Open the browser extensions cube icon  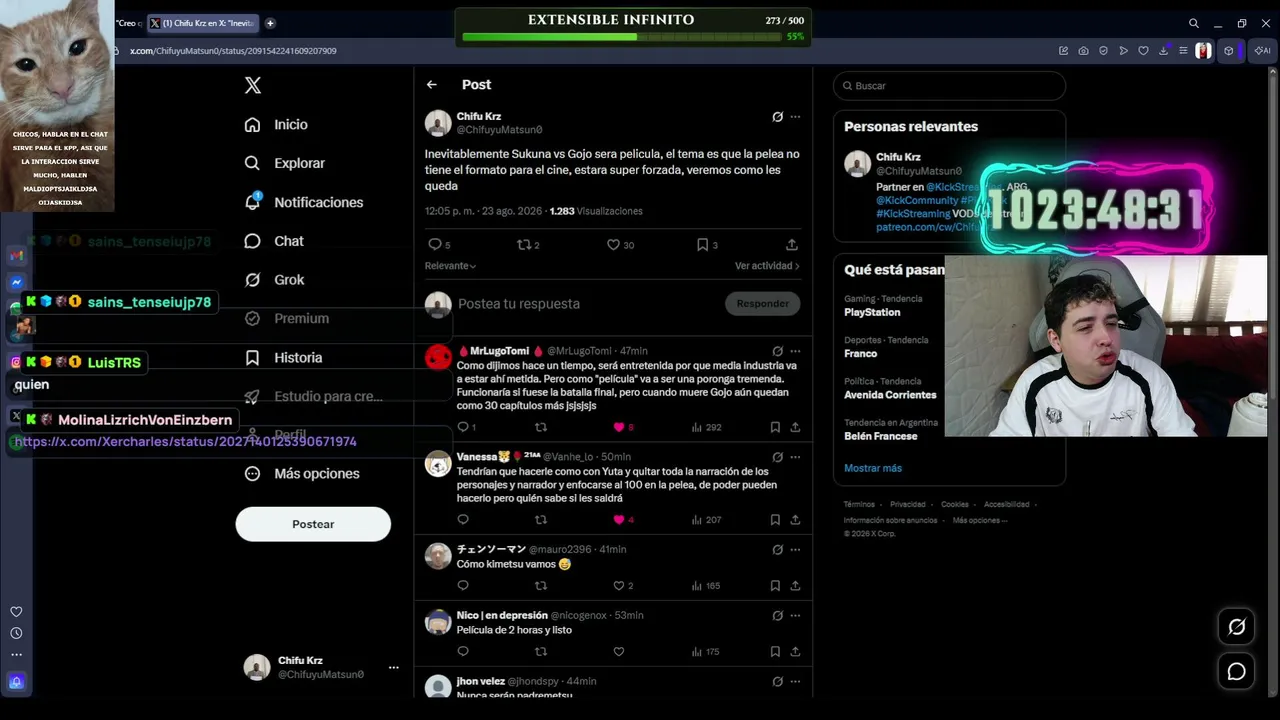[x=1229, y=51]
